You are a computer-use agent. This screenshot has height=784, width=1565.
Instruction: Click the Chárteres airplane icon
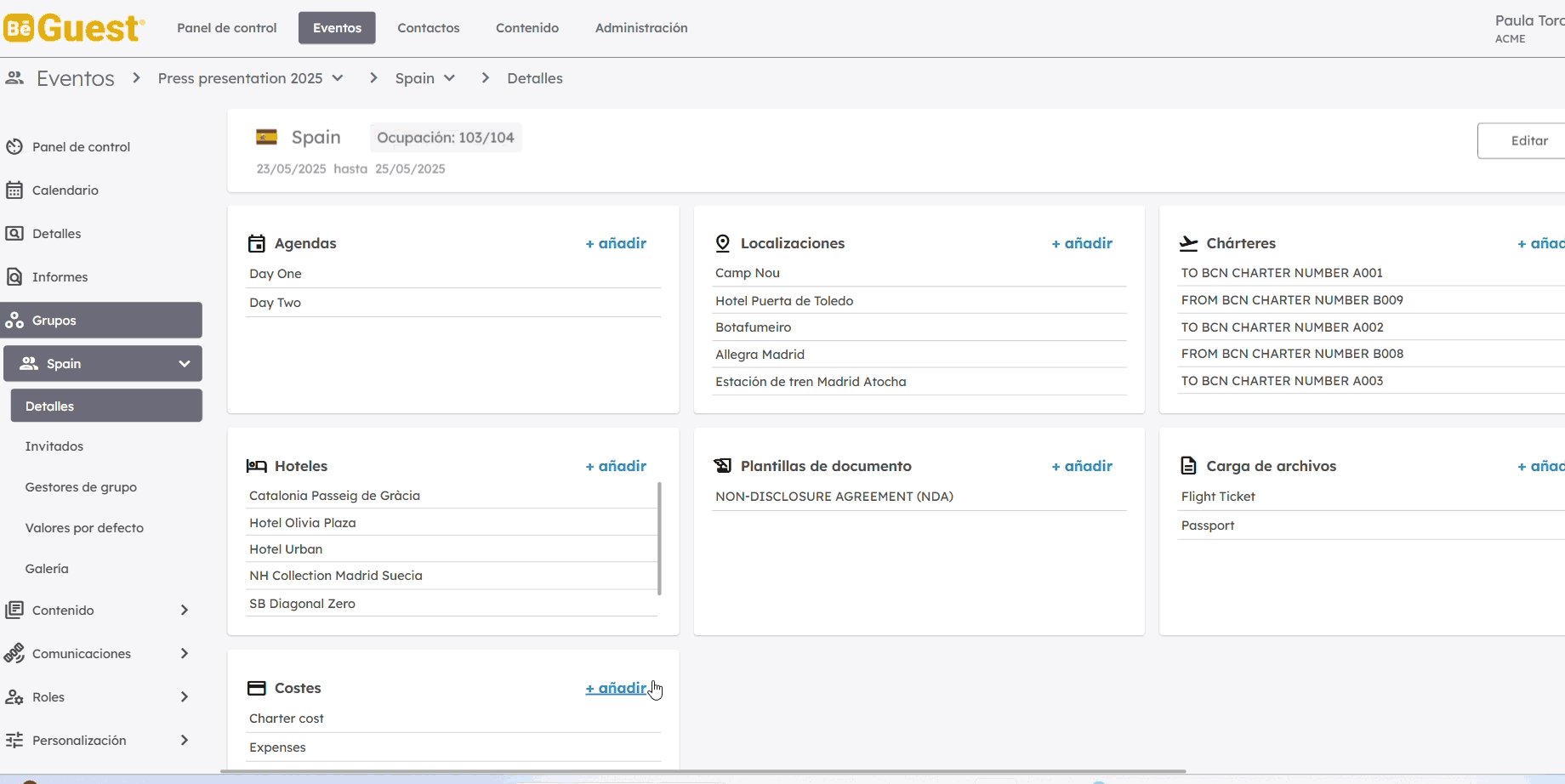tap(1189, 243)
